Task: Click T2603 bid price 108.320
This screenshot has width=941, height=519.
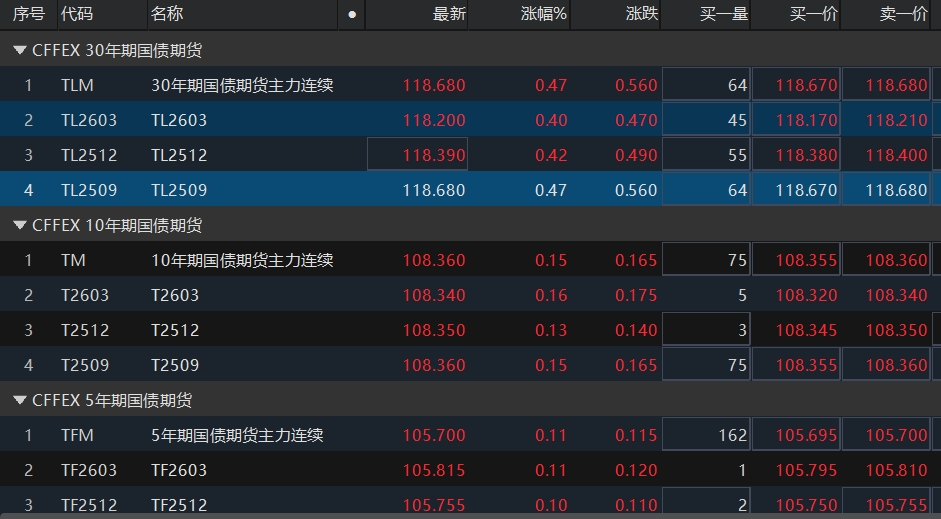Action: pos(806,295)
